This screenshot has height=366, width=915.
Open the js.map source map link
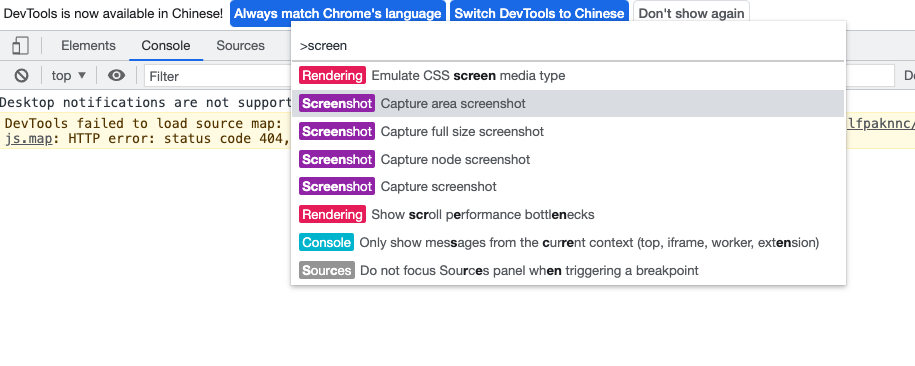(x=28, y=139)
